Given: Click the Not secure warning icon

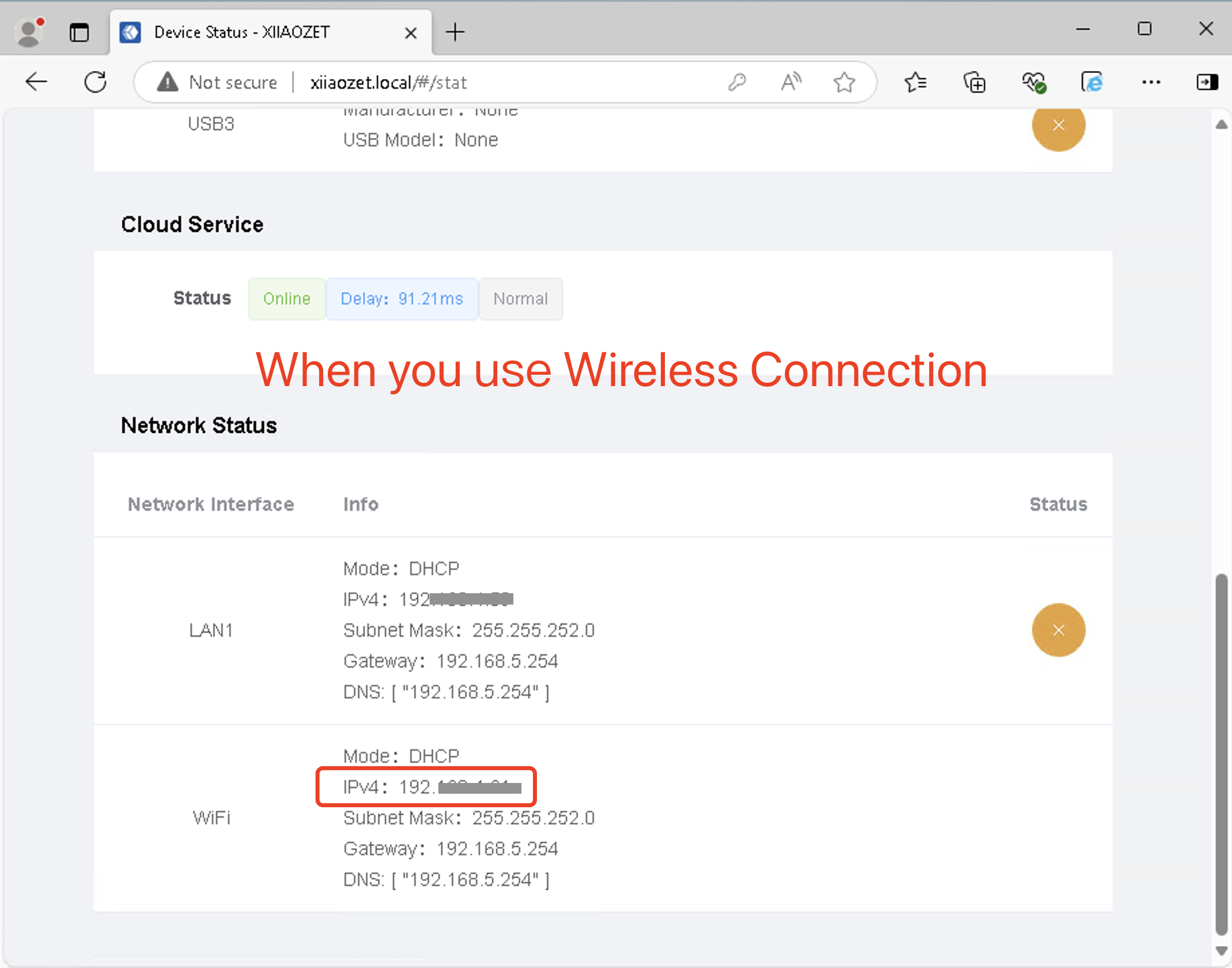Looking at the screenshot, I should tap(166, 82).
